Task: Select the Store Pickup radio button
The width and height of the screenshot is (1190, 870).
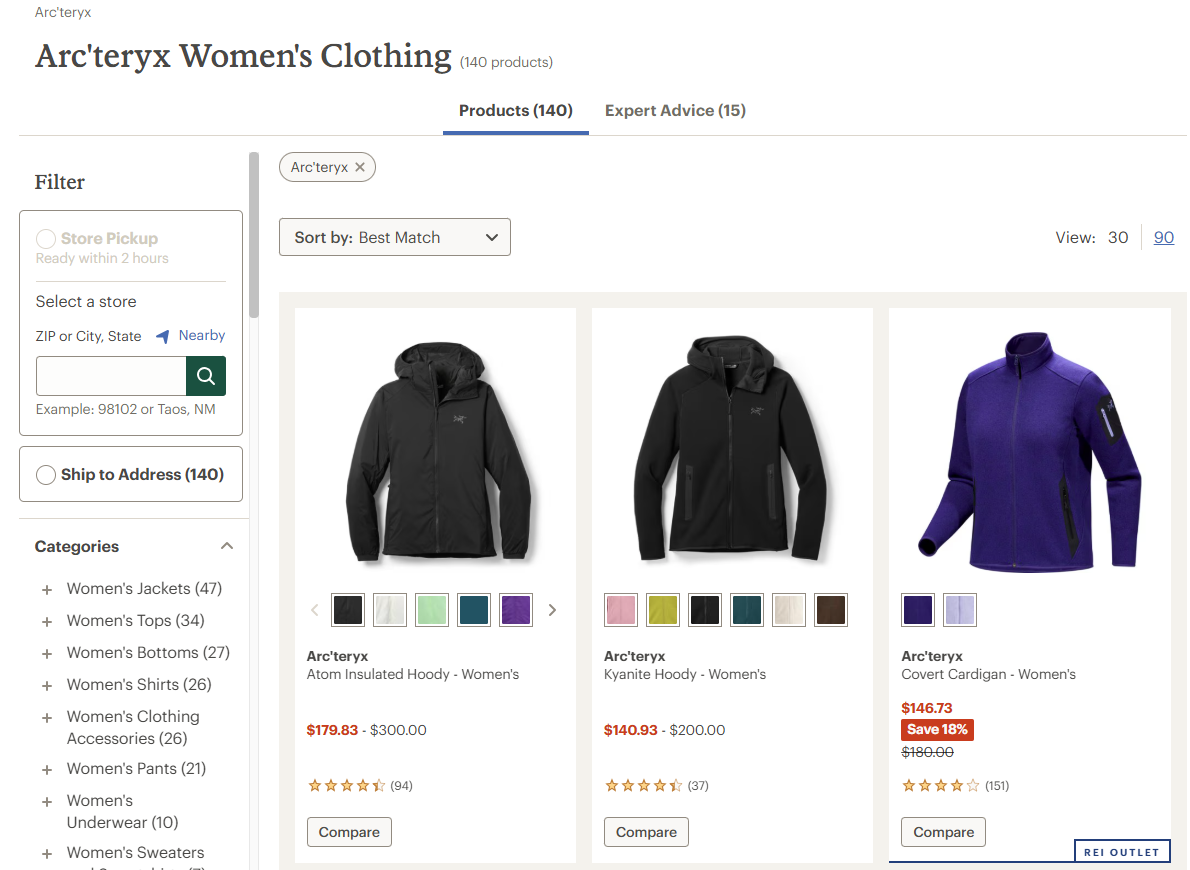Action: [46, 239]
